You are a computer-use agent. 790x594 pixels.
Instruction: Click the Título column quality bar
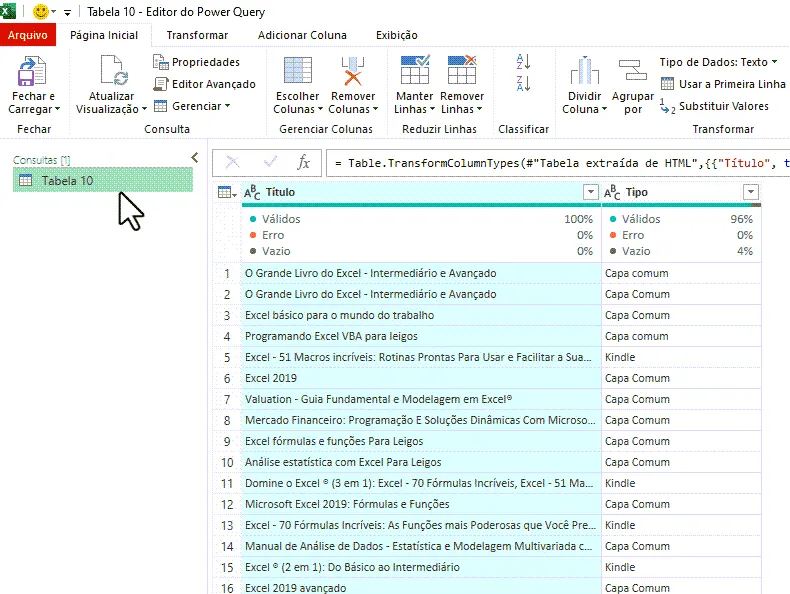pyautogui.click(x=421, y=205)
